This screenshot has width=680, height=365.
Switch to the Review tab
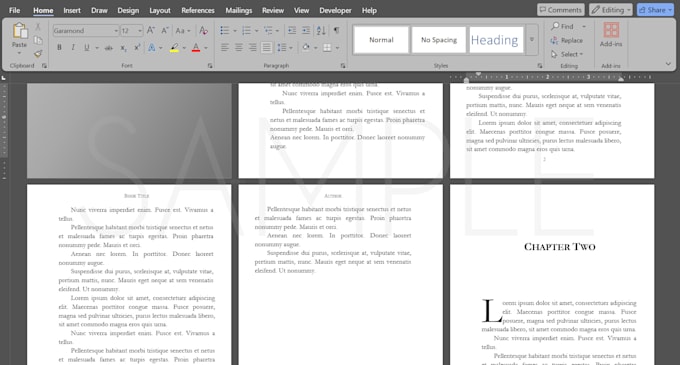coord(273,10)
